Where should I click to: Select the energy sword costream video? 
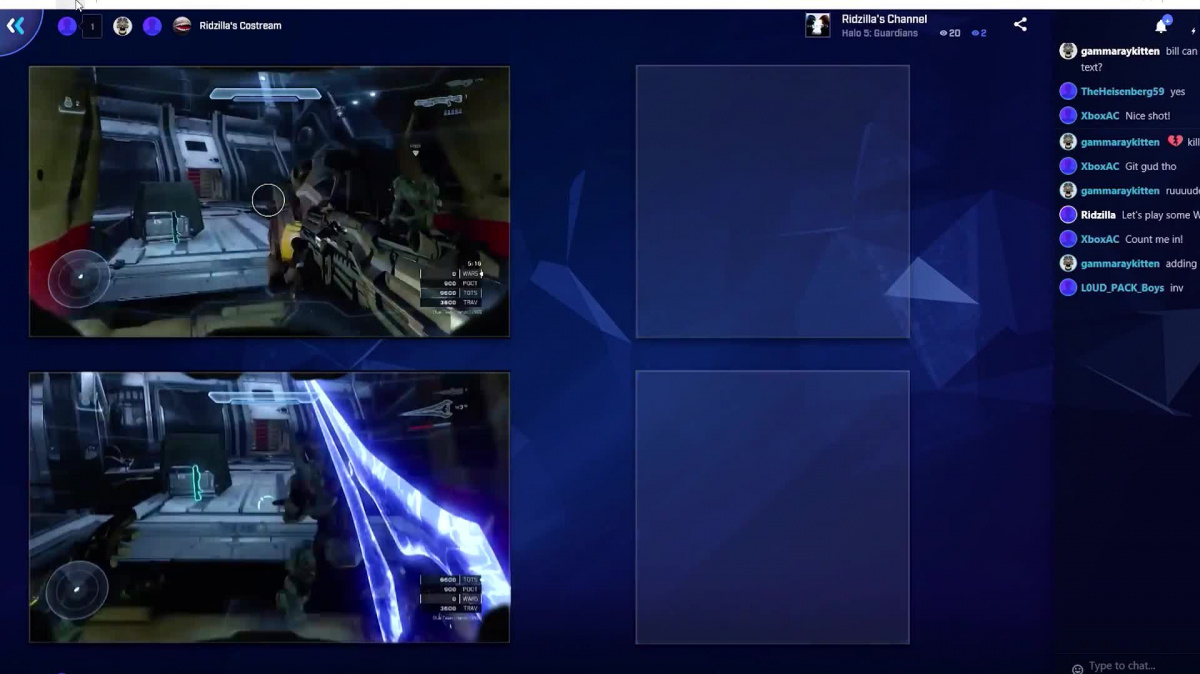[269, 507]
